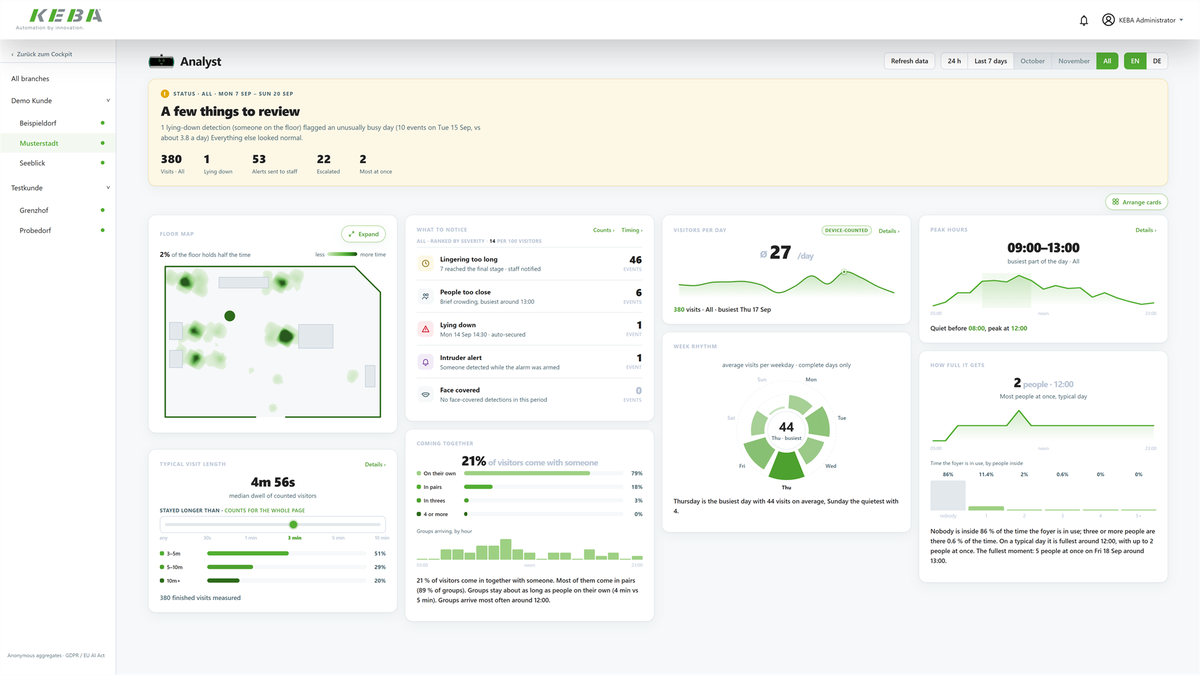Click the People too close icon
Screen dimensions: 1200x675
[x=425, y=296]
